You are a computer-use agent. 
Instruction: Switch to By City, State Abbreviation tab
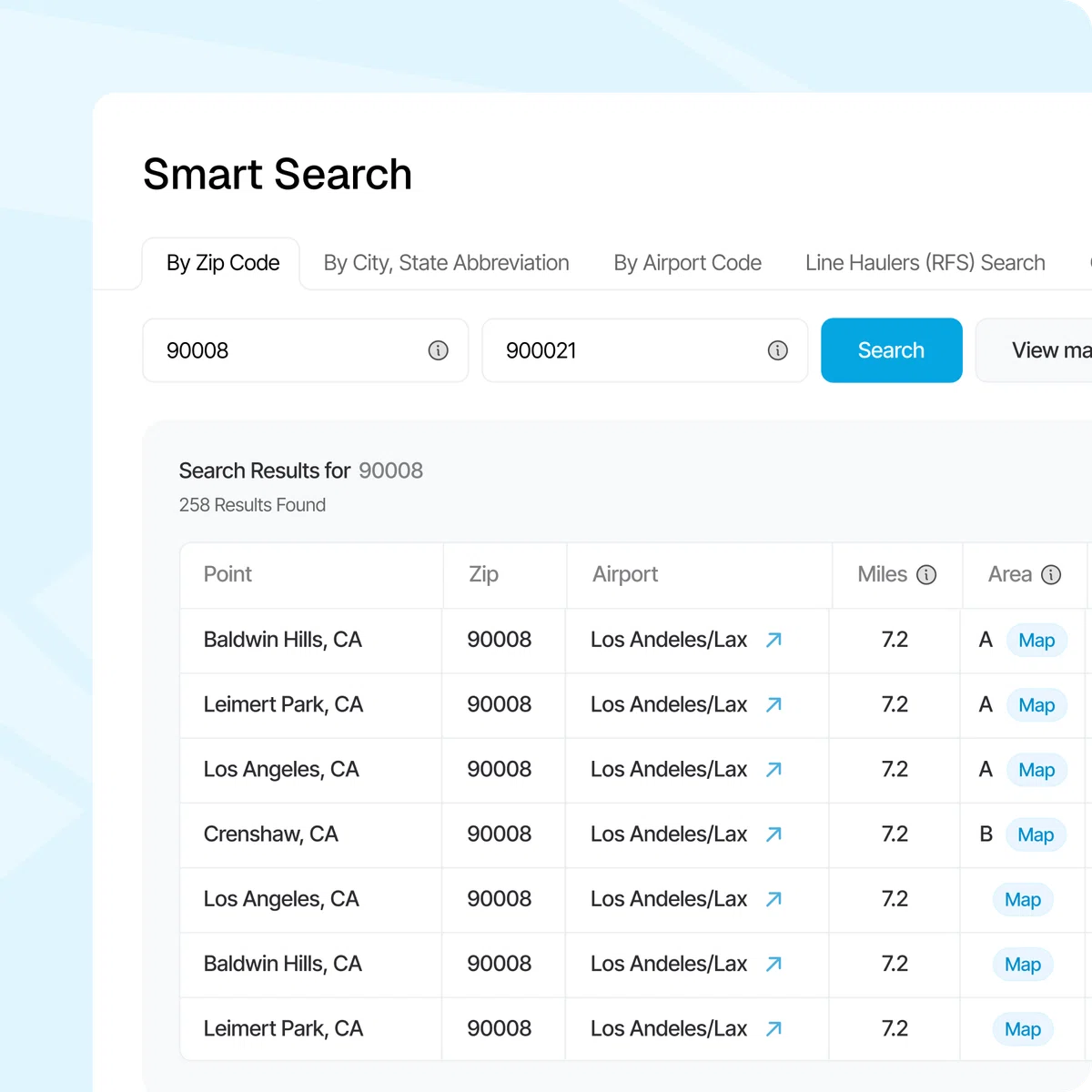446,263
